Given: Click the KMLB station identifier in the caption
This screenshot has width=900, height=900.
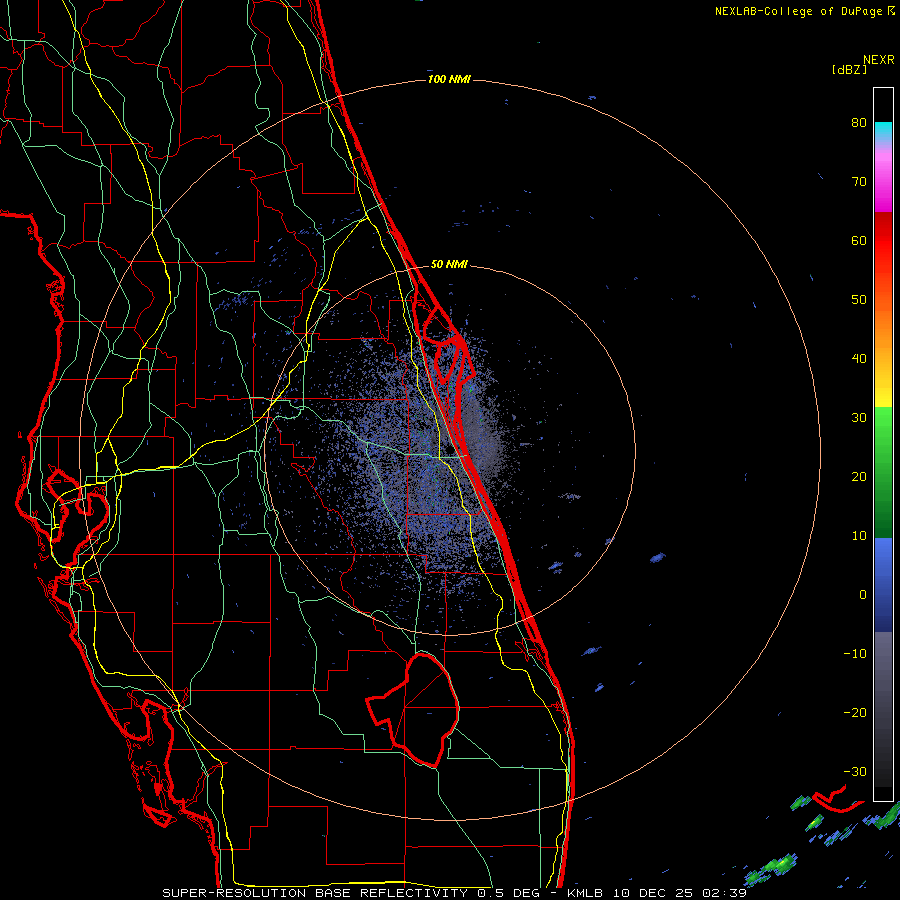Looking at the screenshot, I should (x=588, y=893).
